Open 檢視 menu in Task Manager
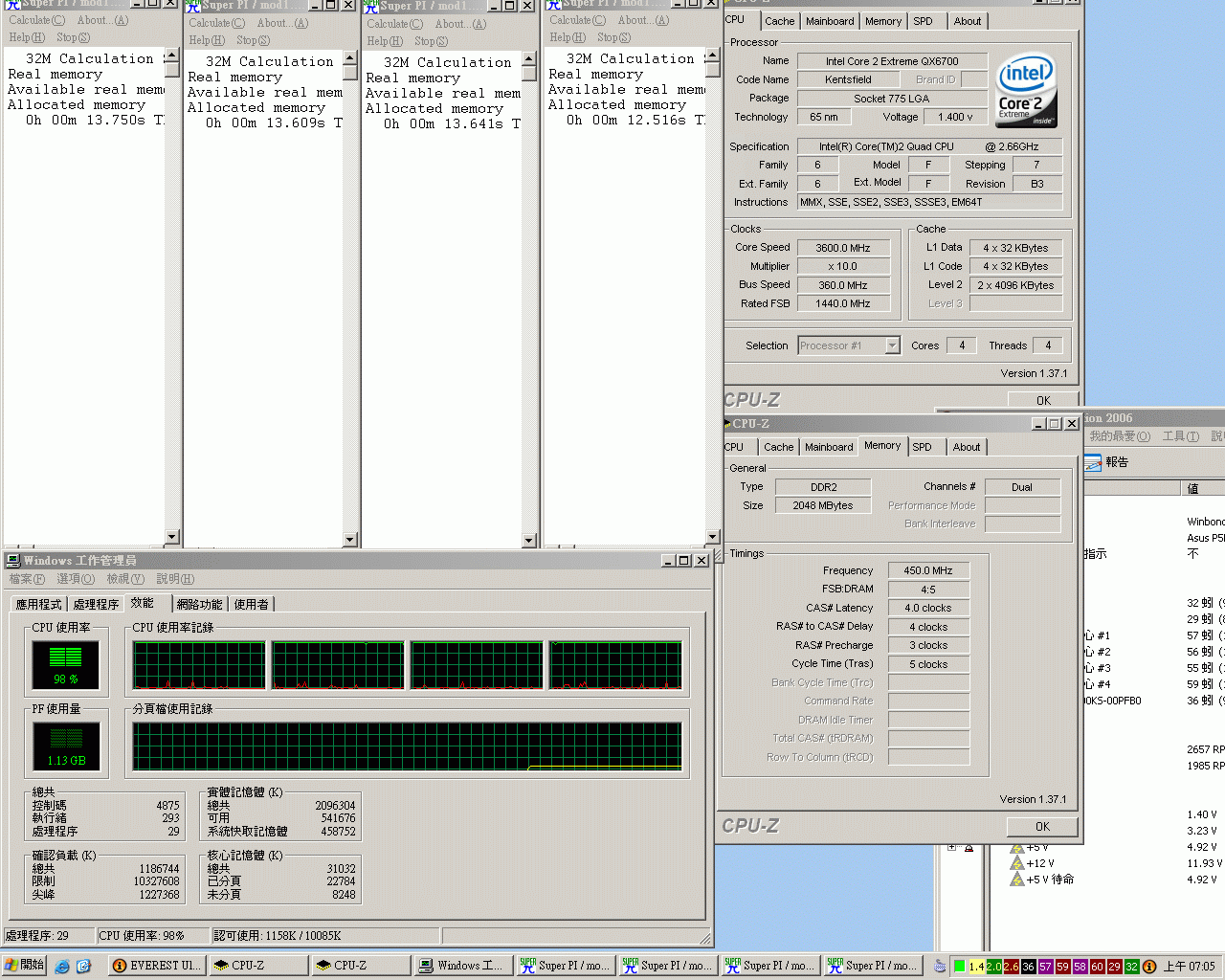This screenshot has width=1225, height=980. (x=125, y=579)
